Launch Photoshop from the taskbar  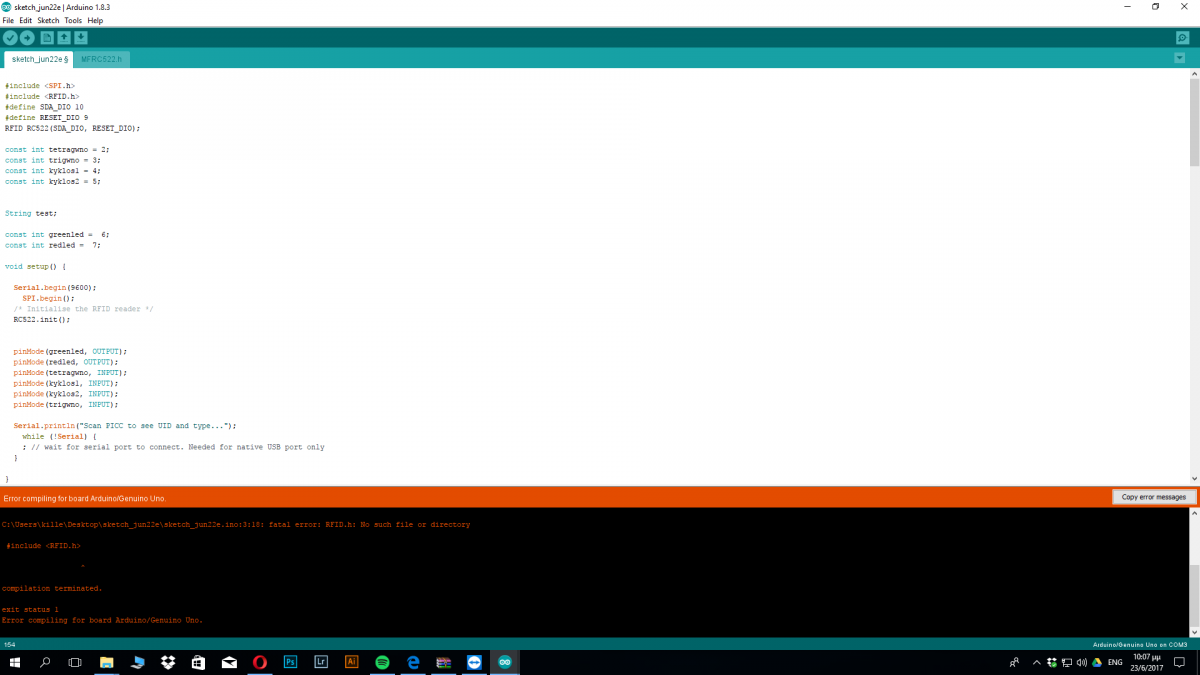point(291,662)
